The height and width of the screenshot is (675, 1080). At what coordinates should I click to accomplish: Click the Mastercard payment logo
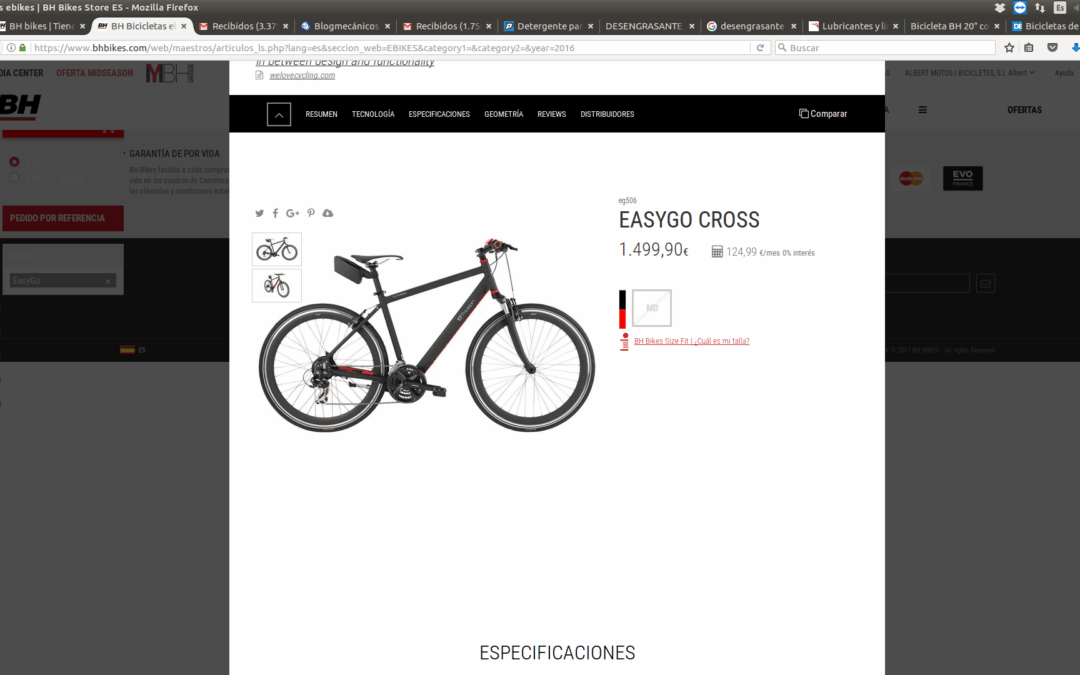[x=911, y=178]
